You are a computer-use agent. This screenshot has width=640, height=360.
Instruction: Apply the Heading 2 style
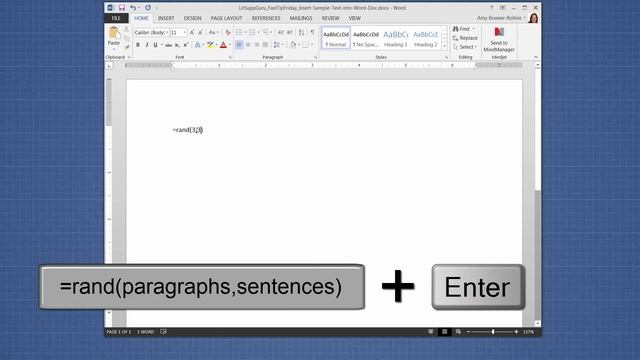tap(426, 38)
